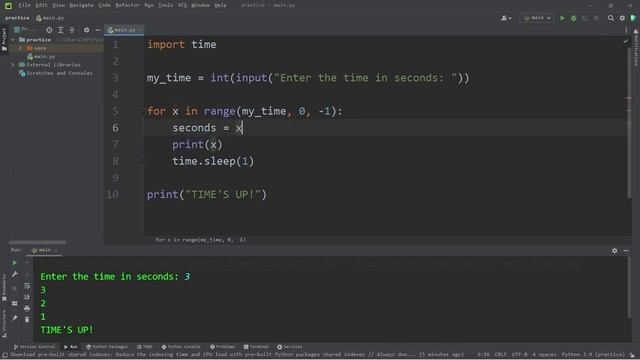This screenshot has height=360, width=640.
Task: Start debugging with the top toolbar bug icon
Action: (573, 18)
